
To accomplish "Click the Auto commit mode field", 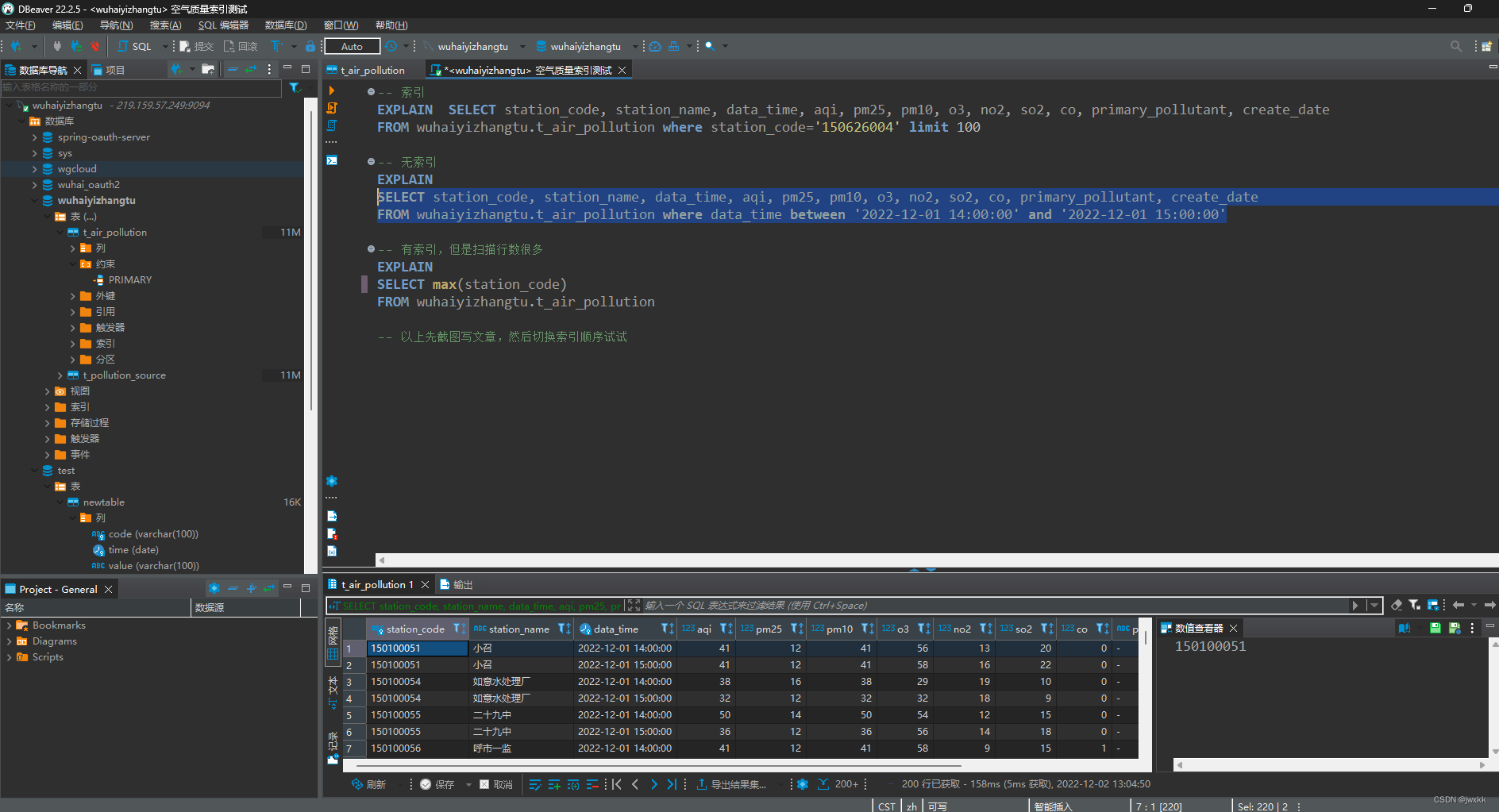I will [x=352, y=46].
